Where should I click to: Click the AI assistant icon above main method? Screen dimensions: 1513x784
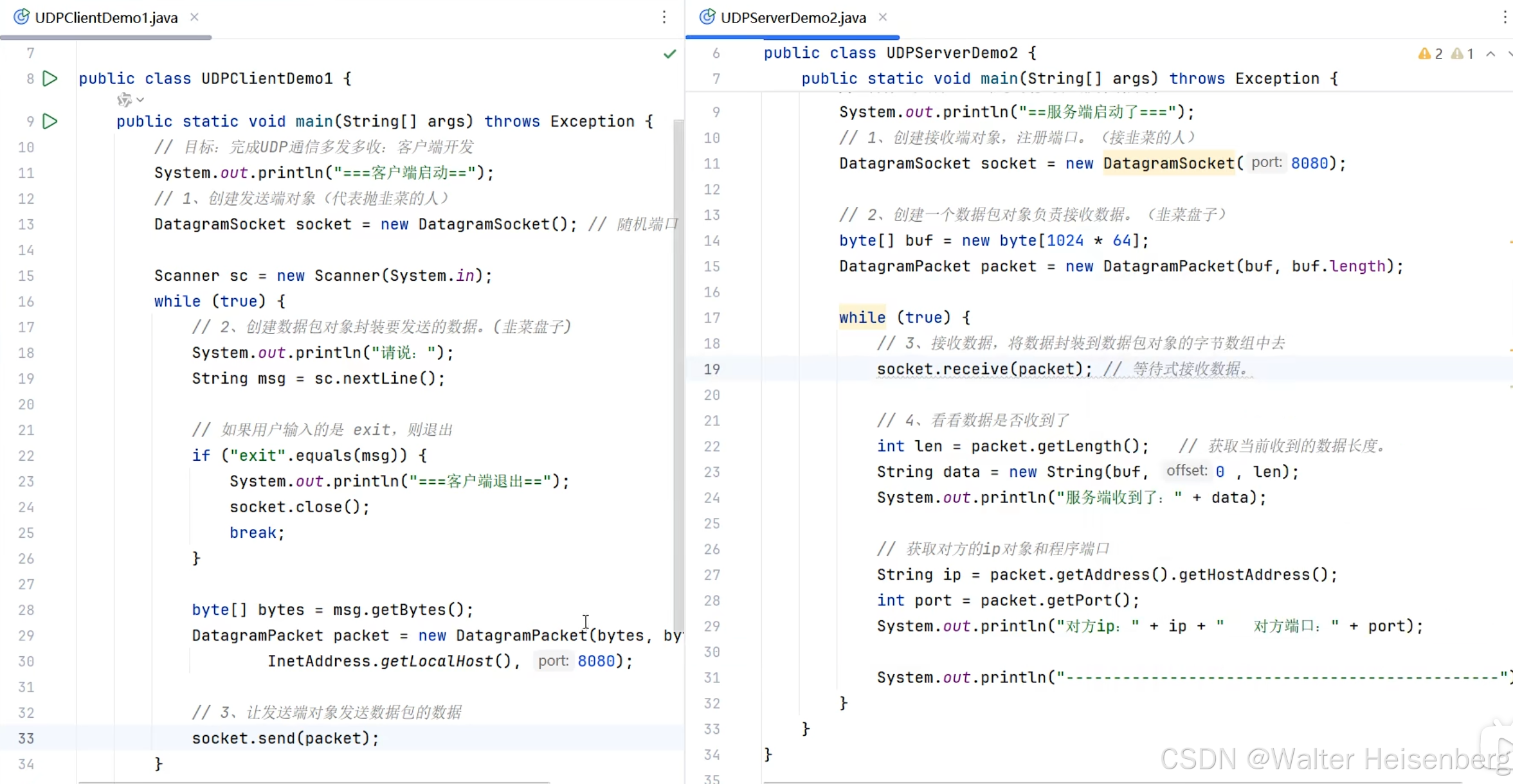click(124, 100)
